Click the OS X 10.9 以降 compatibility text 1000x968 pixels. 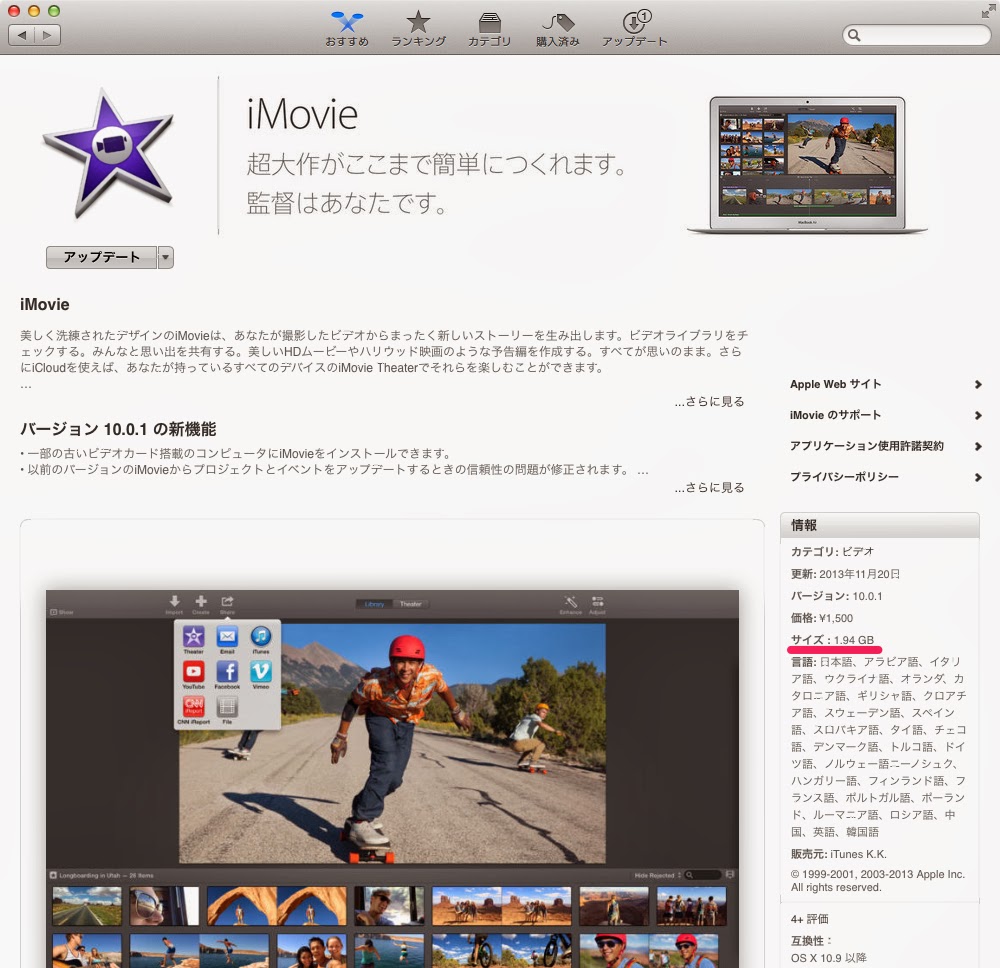pyautogui.click(x=829, y=958)
